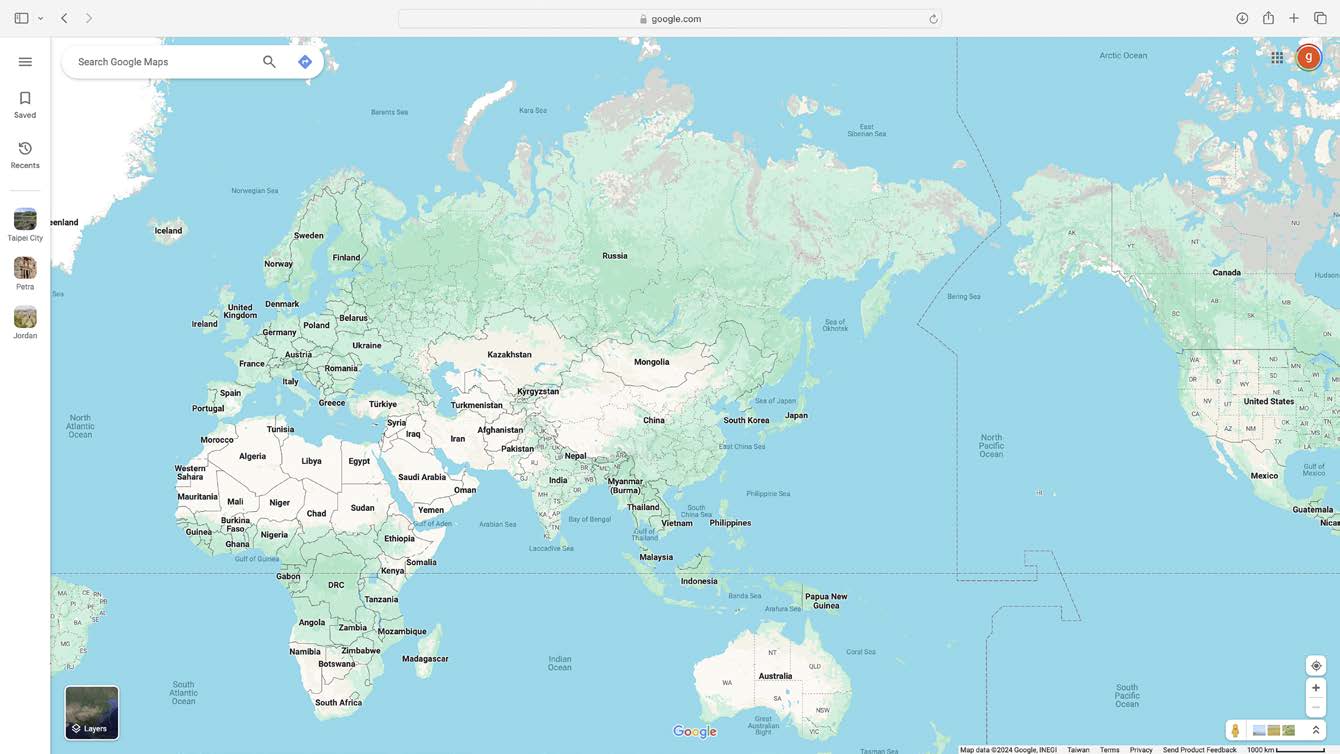Open the Google account avatar

[x=1308, y=58]
